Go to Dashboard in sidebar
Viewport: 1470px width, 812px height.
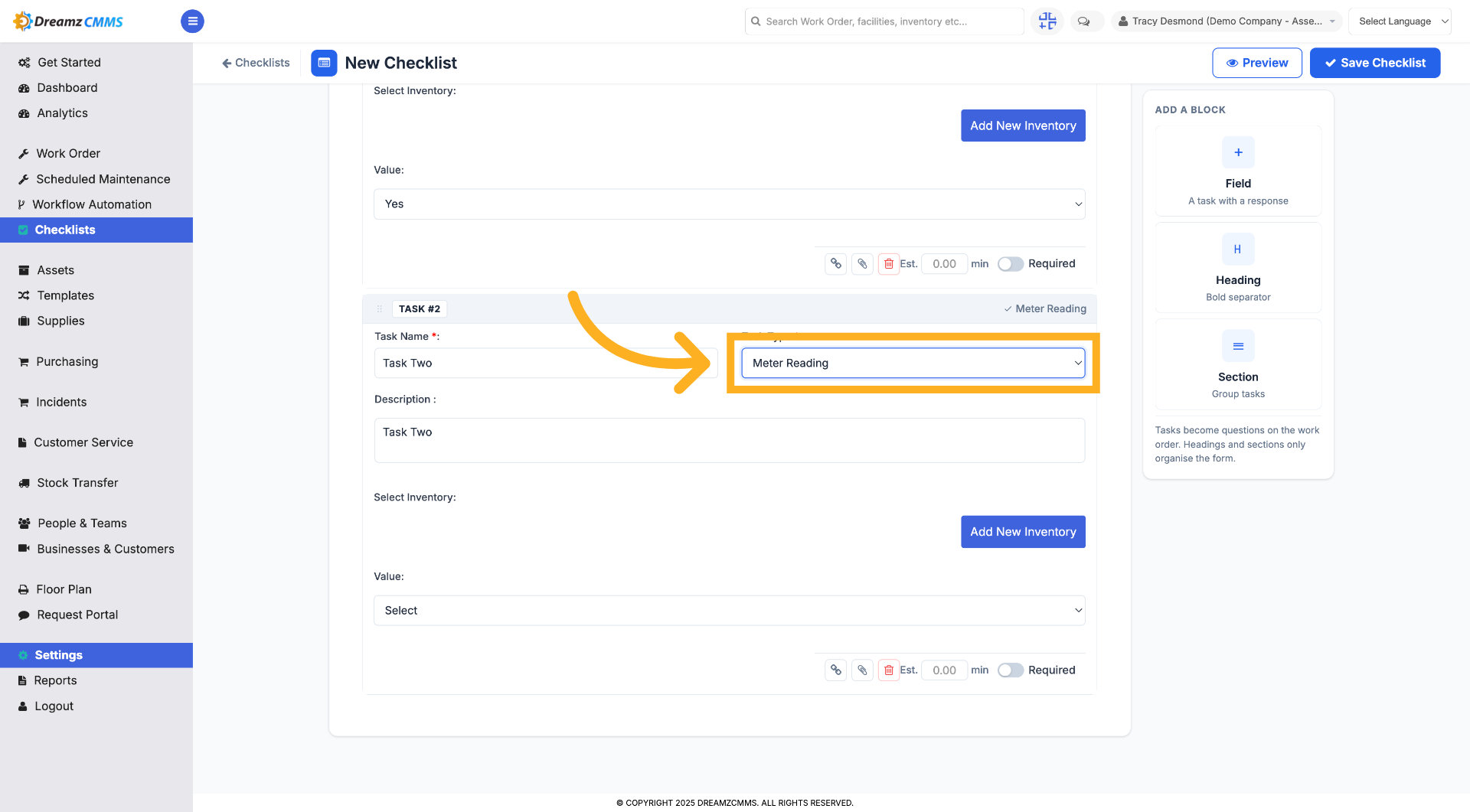tap(96, 88)
